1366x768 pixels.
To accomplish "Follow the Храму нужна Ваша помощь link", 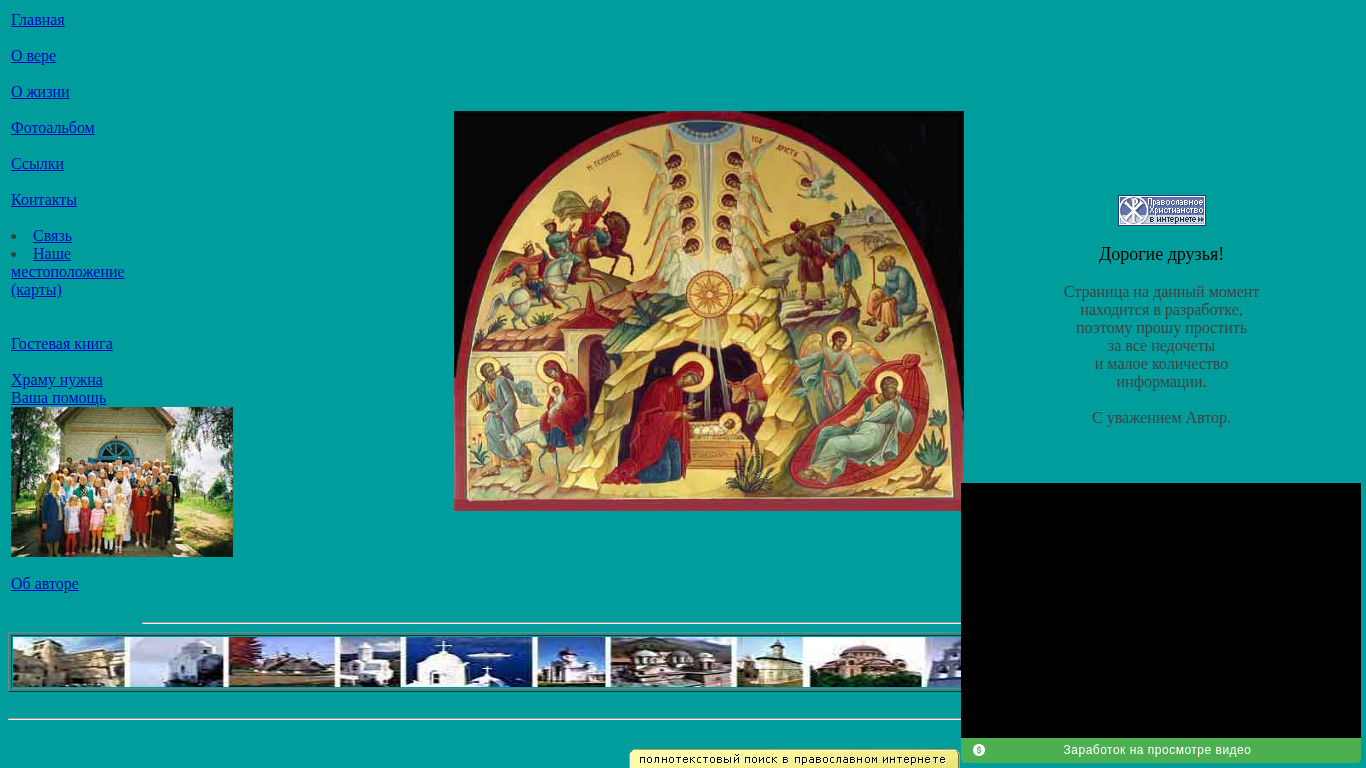I will 58,389.
